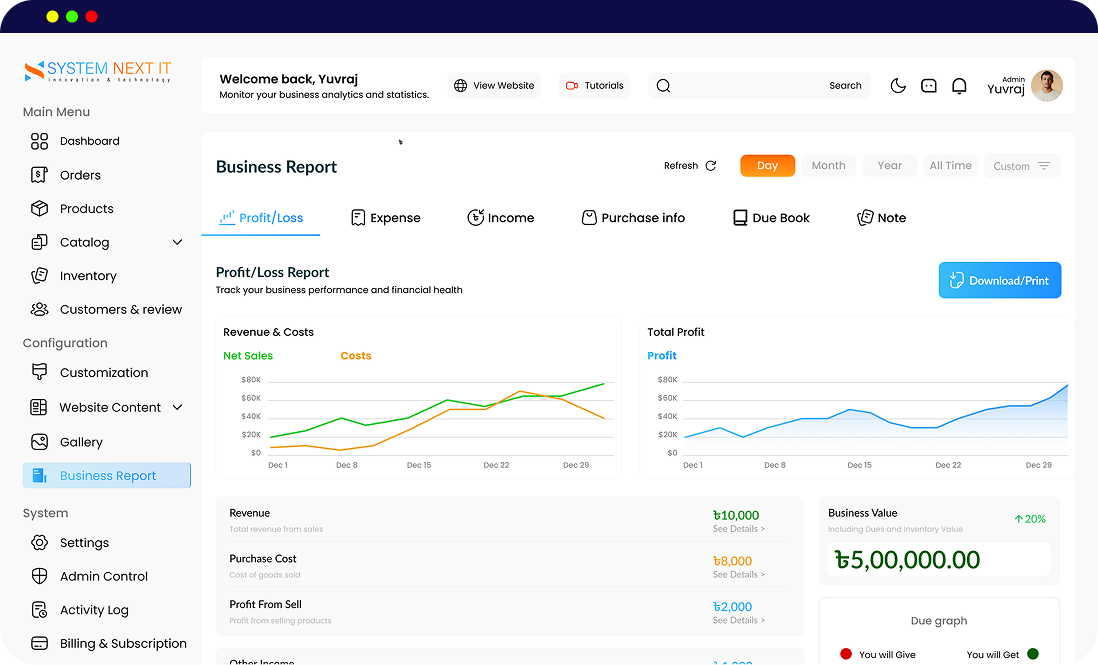Click inside the Search input field
This screenshot has width=1098, height=665.
coord(759,85)
